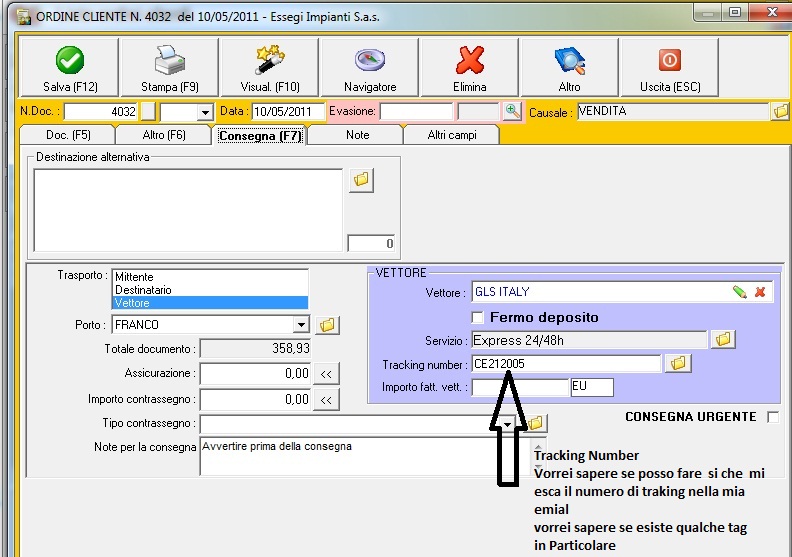
Task: Click the Servizio field Express 24/48h
Action: coord(589,340)
